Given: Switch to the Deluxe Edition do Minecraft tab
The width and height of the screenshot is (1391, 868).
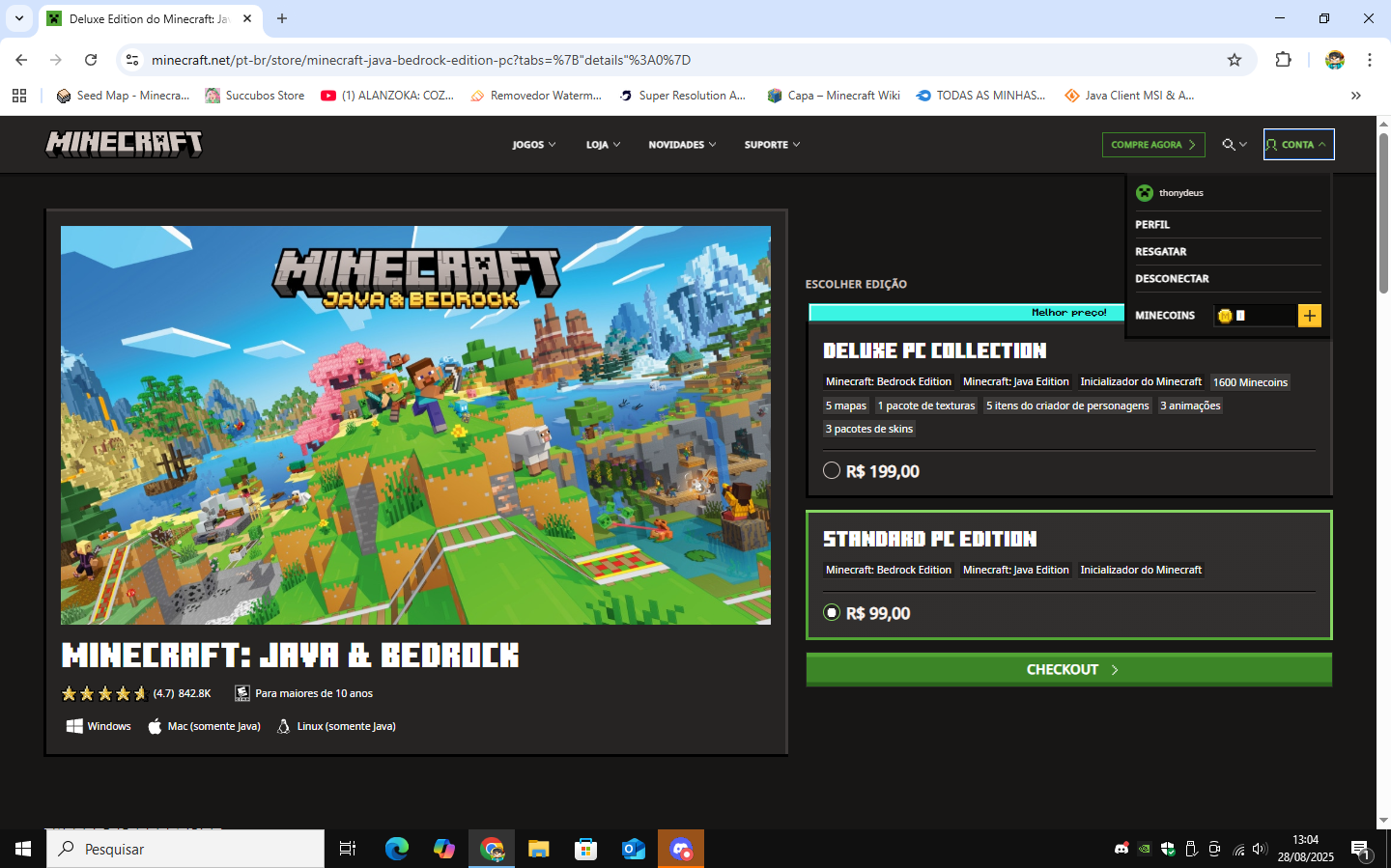Looking at the screenshot, I should (x=150, y=19).
